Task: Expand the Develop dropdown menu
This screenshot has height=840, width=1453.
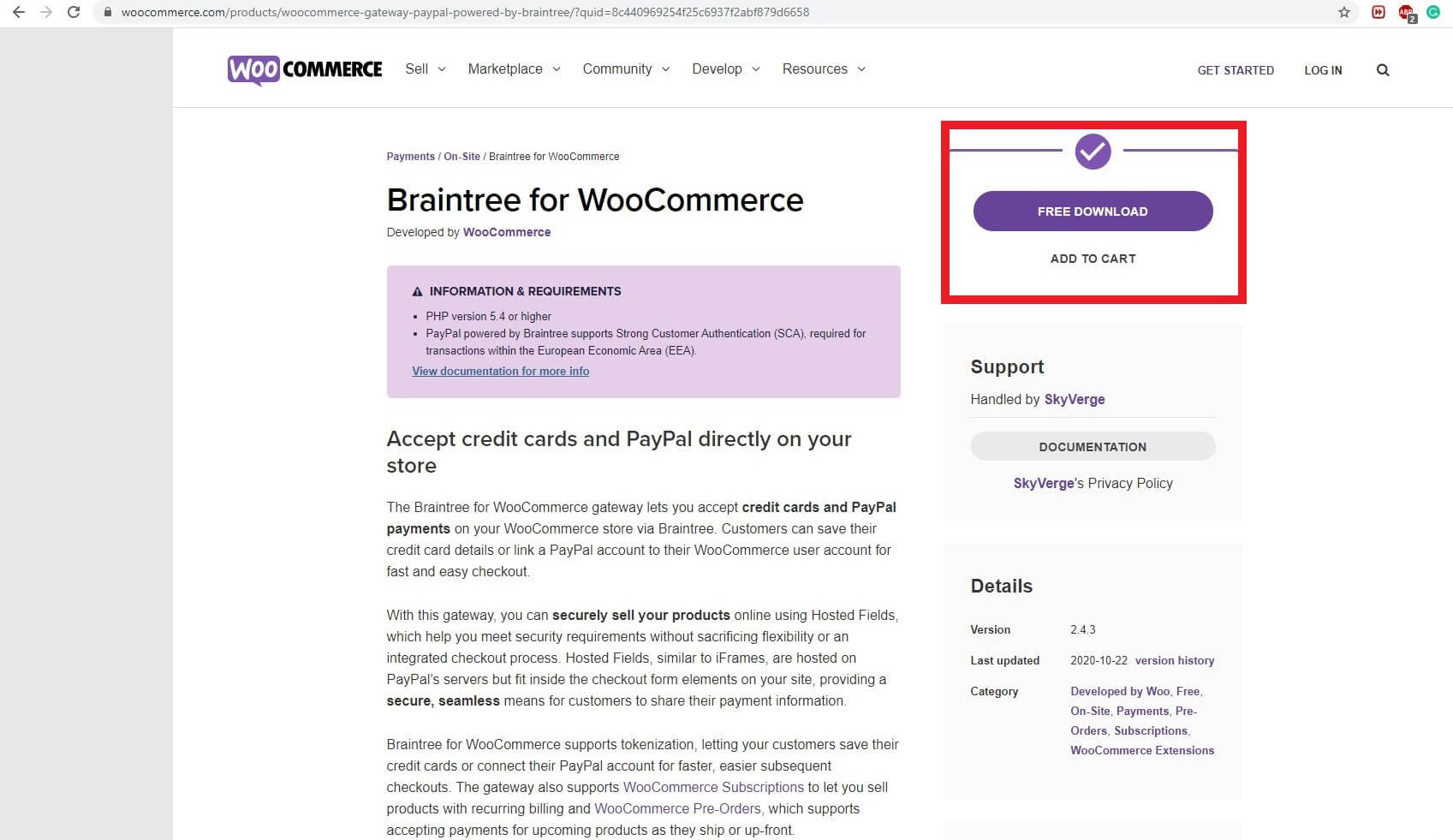Action: point(726,69)
